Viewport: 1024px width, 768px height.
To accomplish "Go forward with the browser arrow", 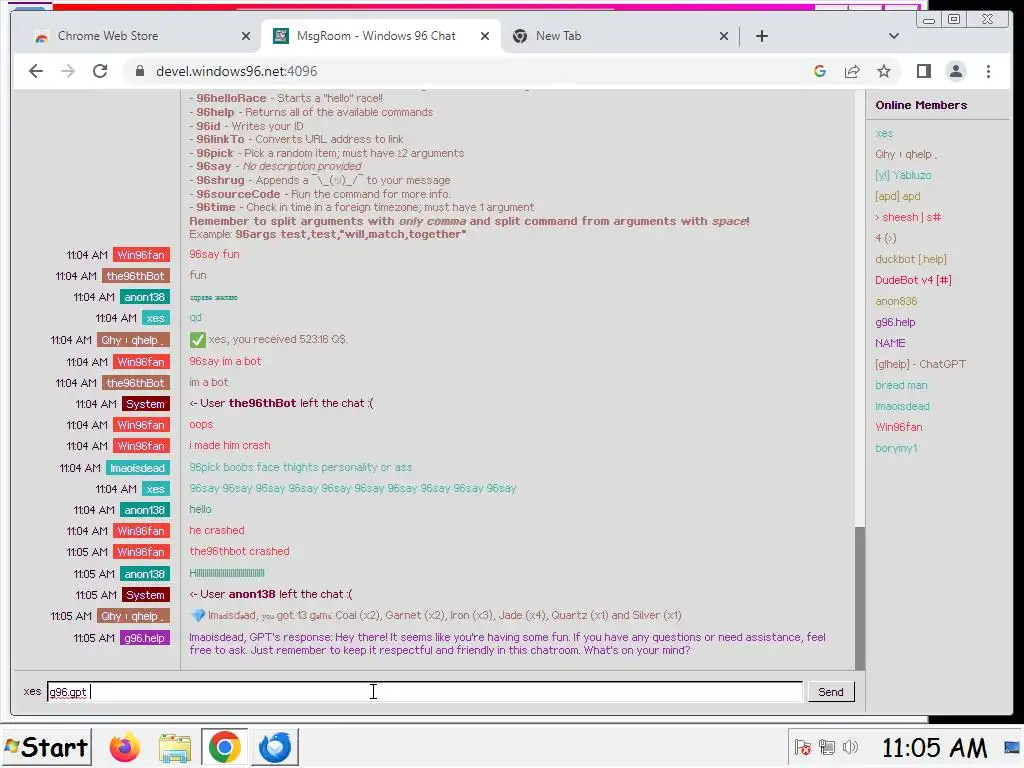I will click(x=68, y=71).
